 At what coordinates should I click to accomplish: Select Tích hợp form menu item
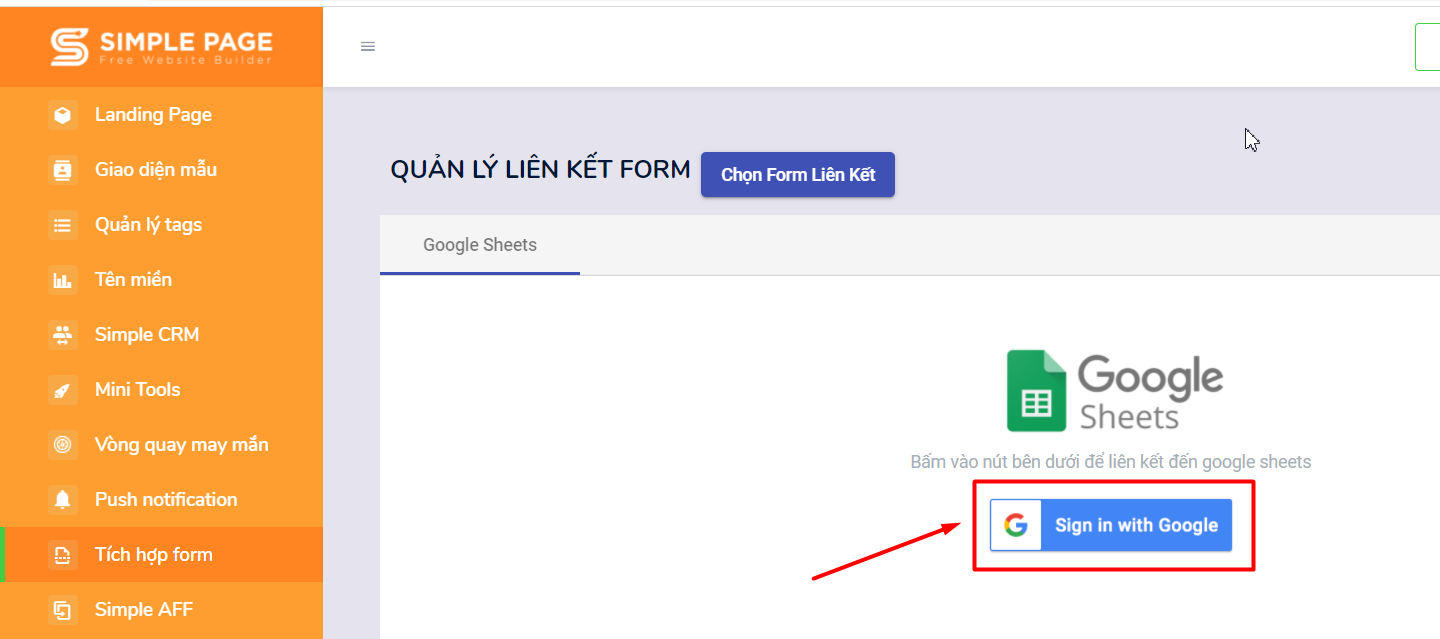161,555
